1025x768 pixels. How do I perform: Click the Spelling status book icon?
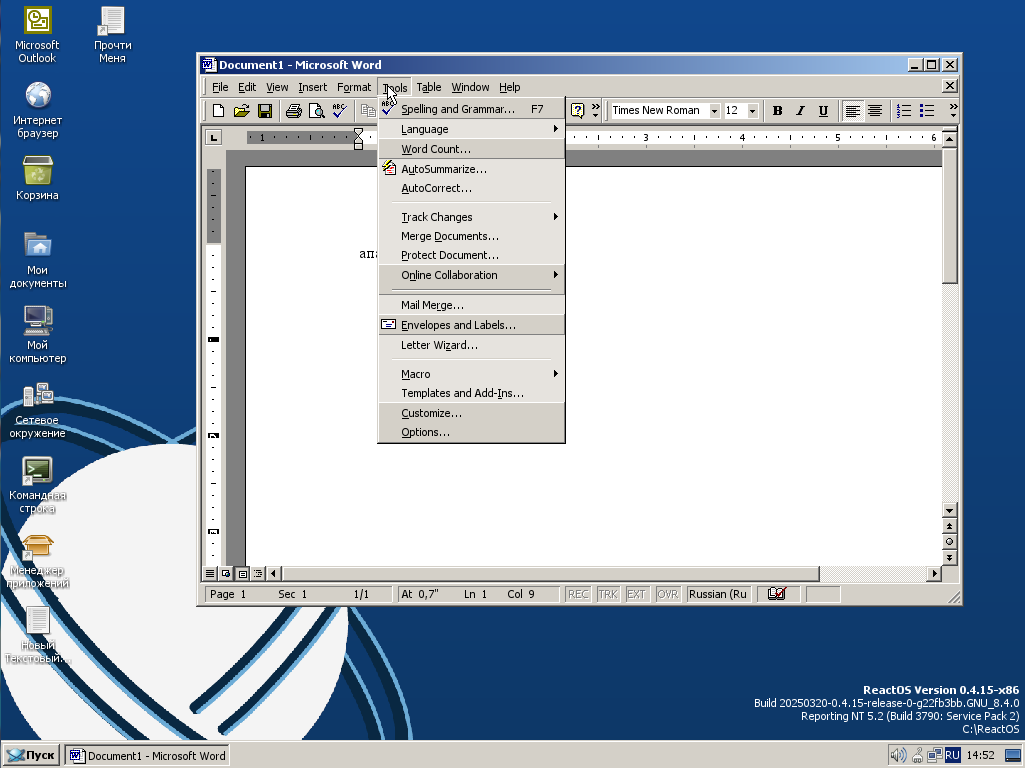(x=776, y=594)
